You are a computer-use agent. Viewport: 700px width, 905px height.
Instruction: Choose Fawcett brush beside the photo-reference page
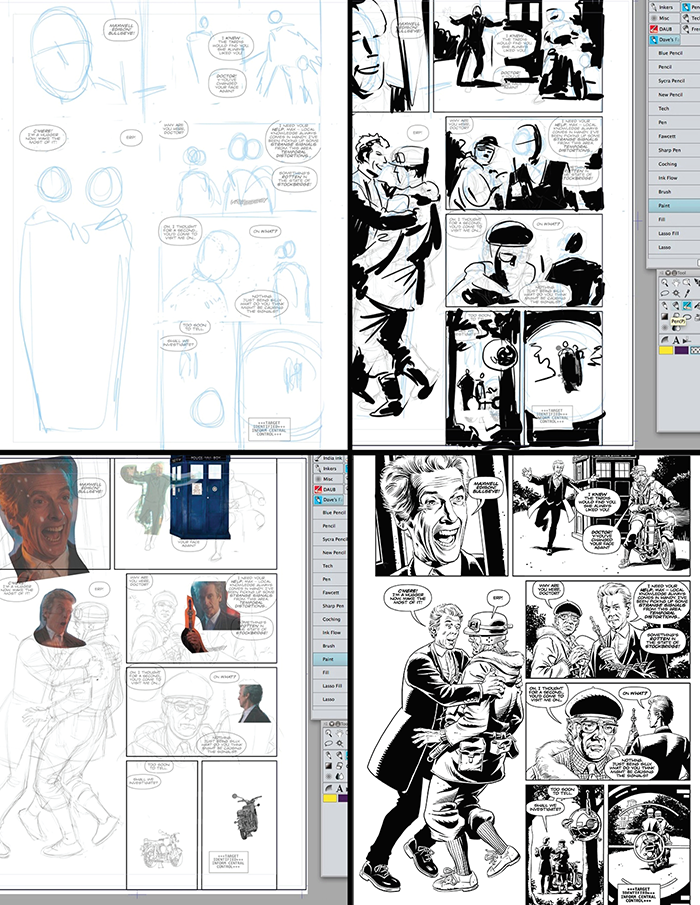coord(330,592)
